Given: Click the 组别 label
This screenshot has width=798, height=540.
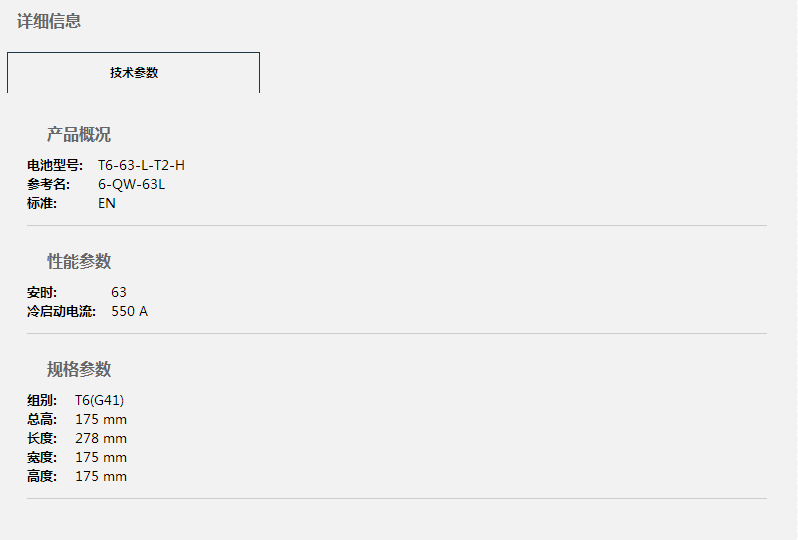Looking at the screenshot, I should [42, 400].
